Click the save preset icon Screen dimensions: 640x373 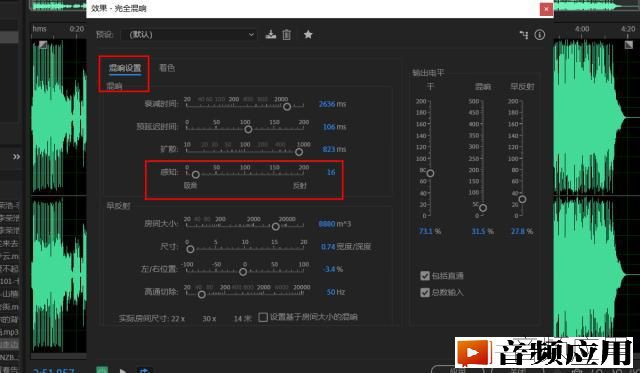point(271,35)
